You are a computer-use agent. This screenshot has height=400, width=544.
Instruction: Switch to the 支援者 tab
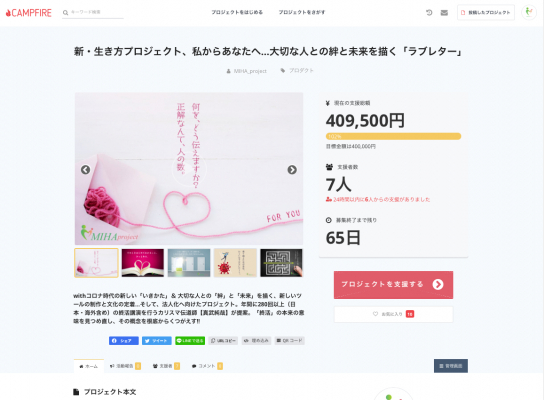(x=166, y=366)
